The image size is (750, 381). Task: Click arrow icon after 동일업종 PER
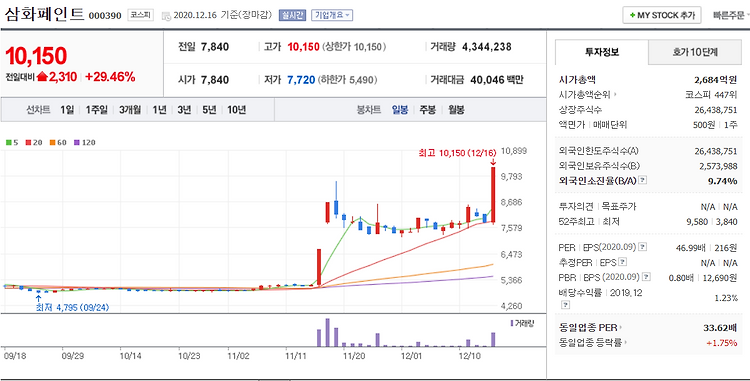[621, 328]
